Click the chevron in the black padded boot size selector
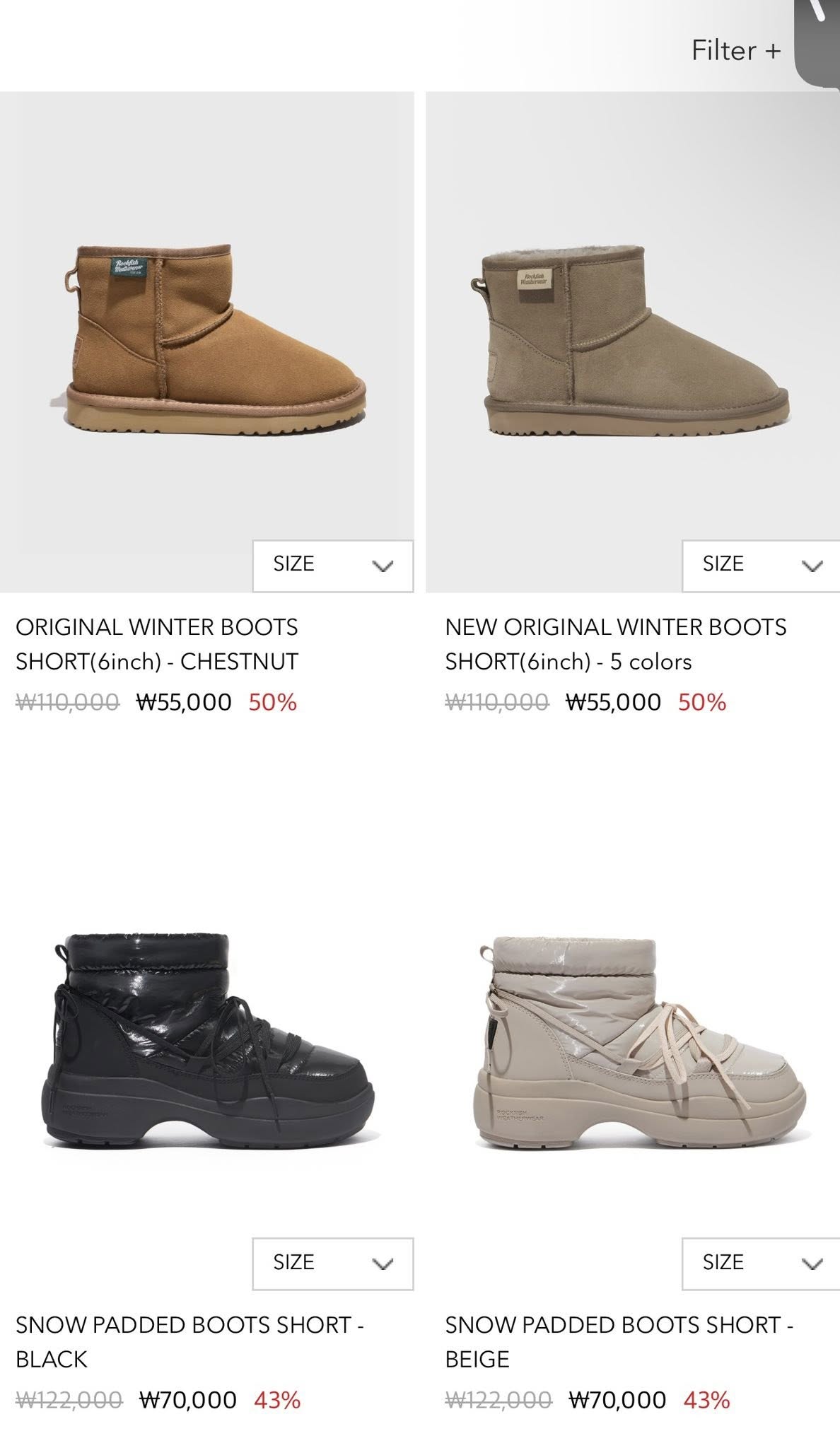 383,1264
